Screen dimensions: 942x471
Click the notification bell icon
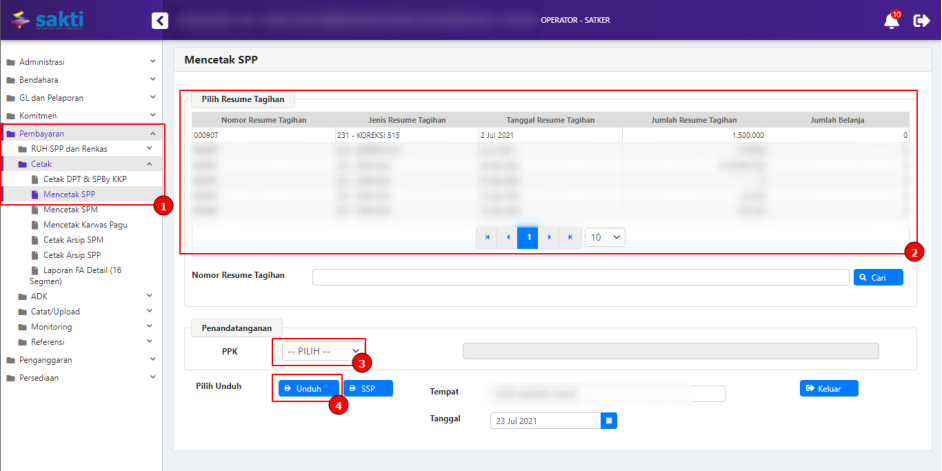pos(890,21)
